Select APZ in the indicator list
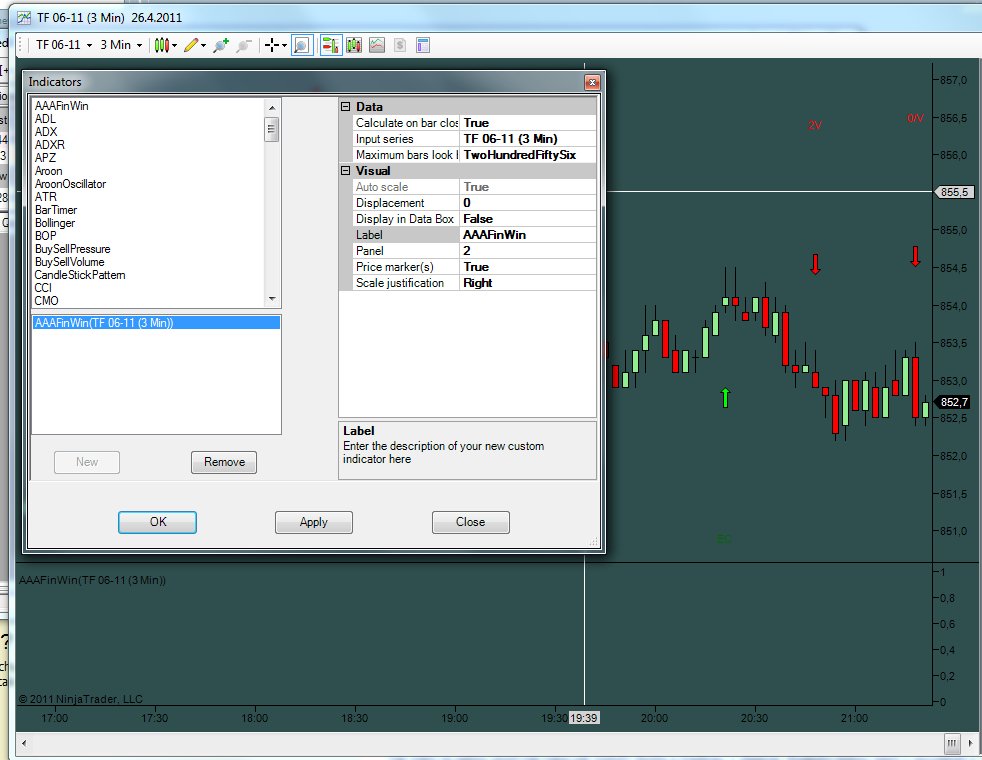 pyautogui.click(x=45, y=158)
